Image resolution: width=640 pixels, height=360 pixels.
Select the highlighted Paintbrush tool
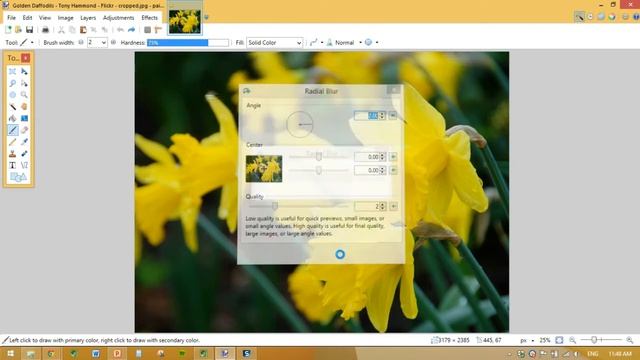13,130
